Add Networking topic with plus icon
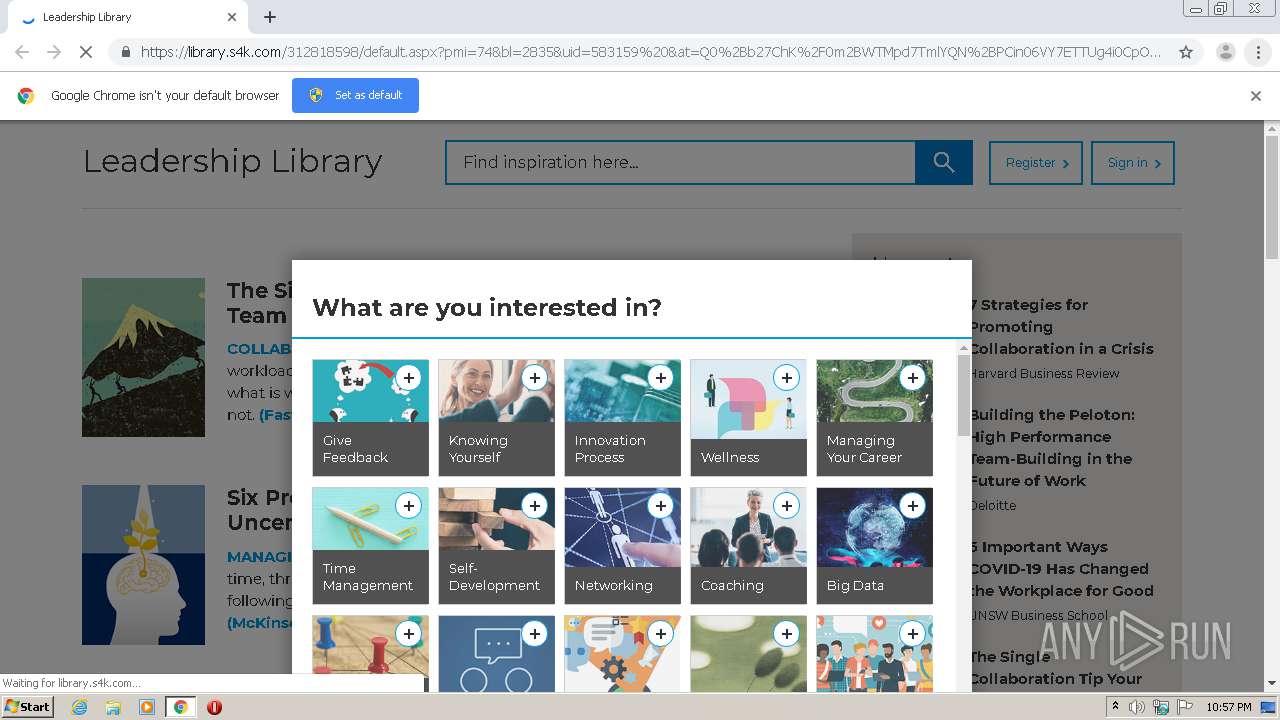Viewport: 1280px width, 720px height. [x=660, y=506]
